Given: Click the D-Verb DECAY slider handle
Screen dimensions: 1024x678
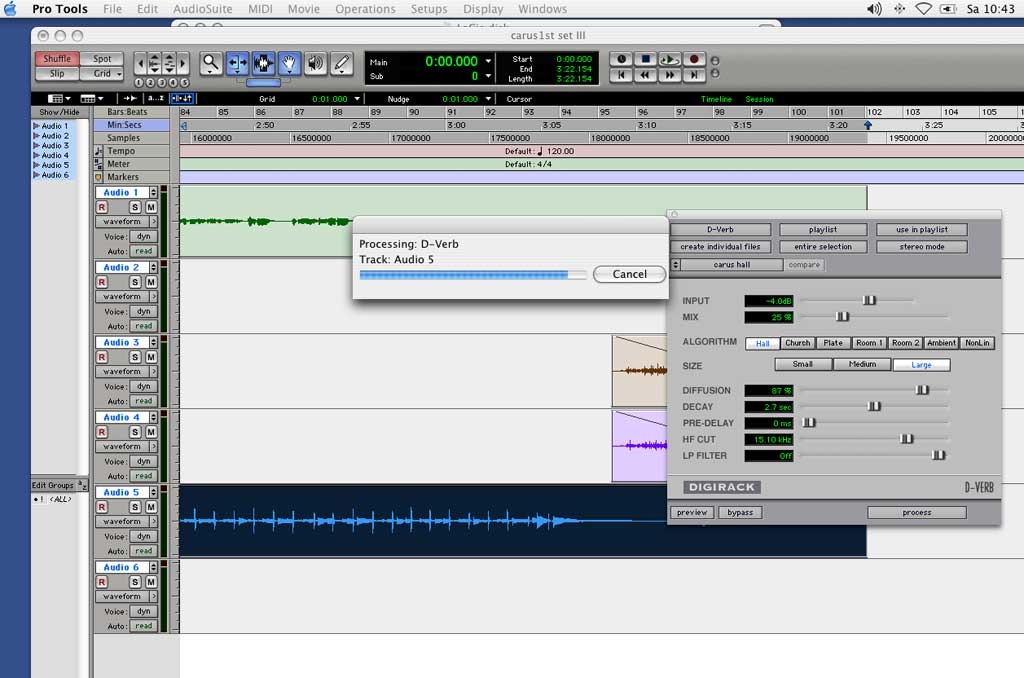Looking at the screenshot, I should [874, 406].
